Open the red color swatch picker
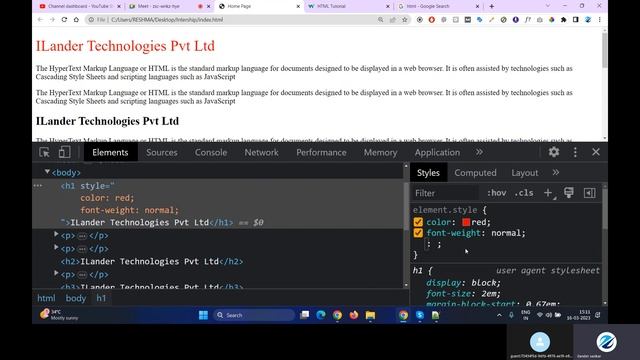Viewport: 640px width, 360px height. (466, 222)
